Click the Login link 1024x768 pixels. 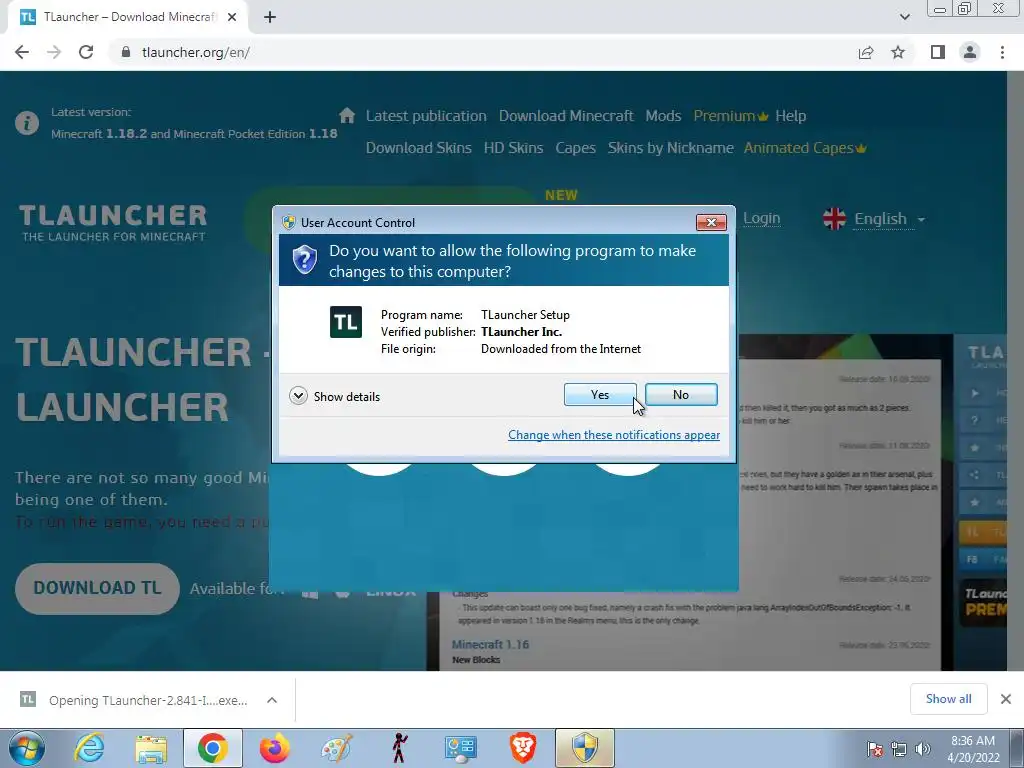tap(761, 218)
